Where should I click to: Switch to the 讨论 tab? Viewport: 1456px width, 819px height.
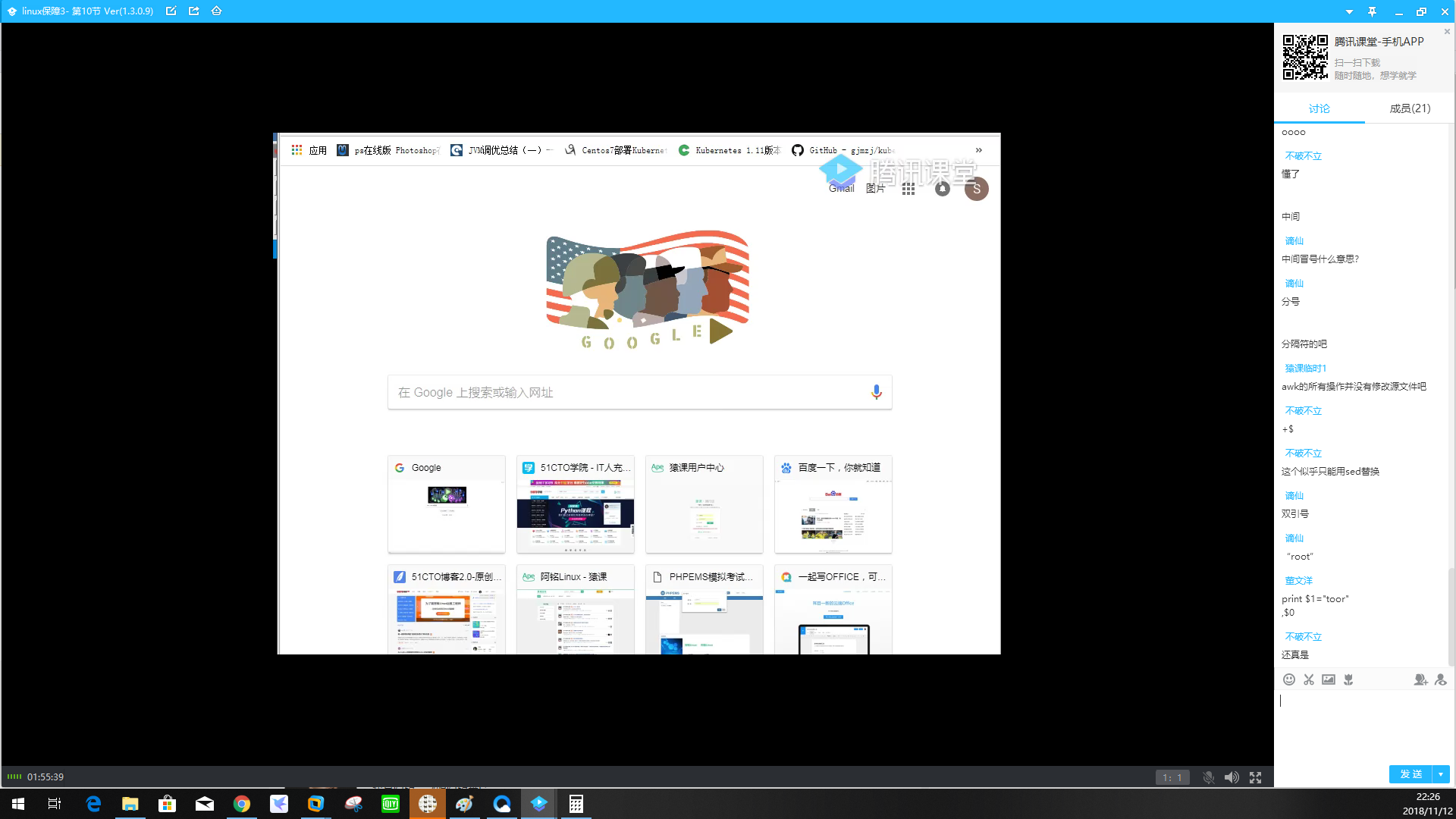1319,108
